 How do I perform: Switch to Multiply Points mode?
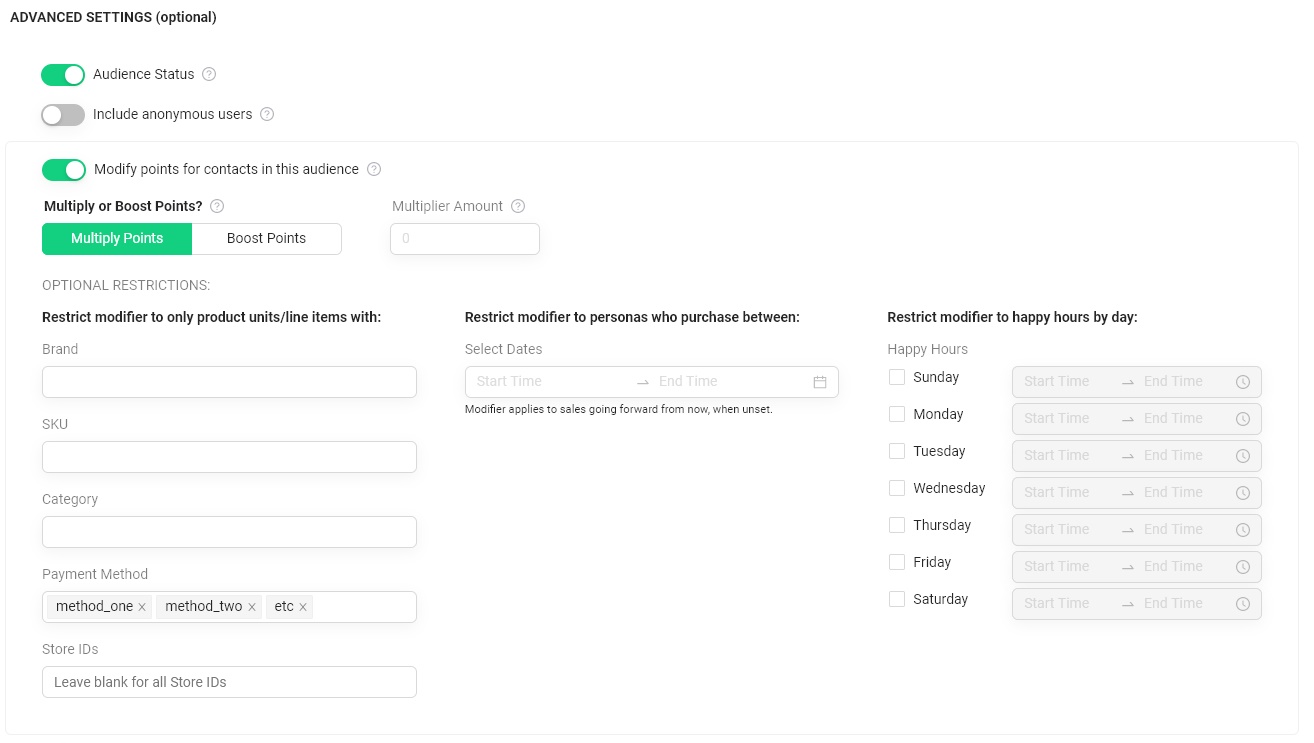click(x=117, y=238)
